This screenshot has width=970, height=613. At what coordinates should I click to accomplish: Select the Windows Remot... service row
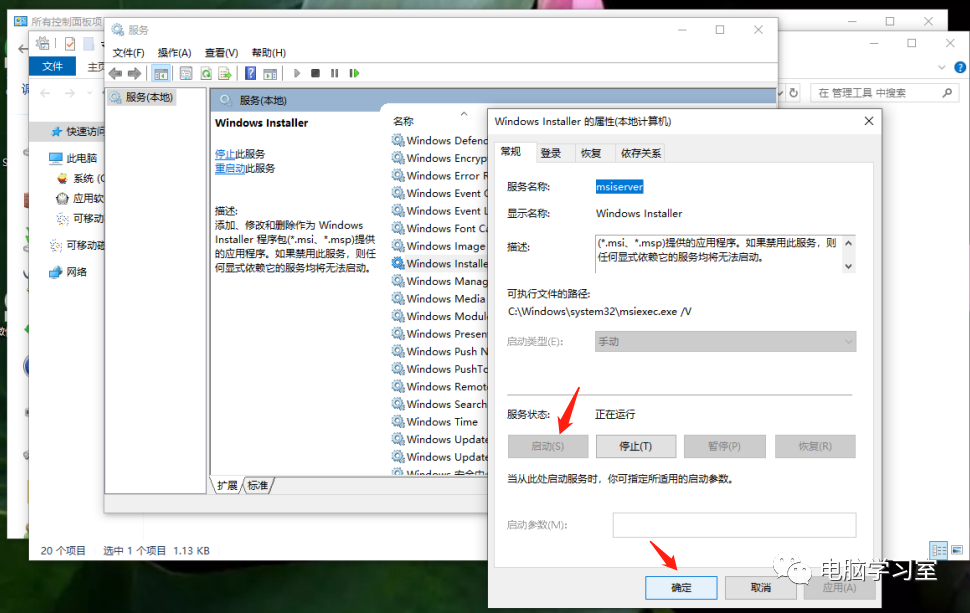440,387
